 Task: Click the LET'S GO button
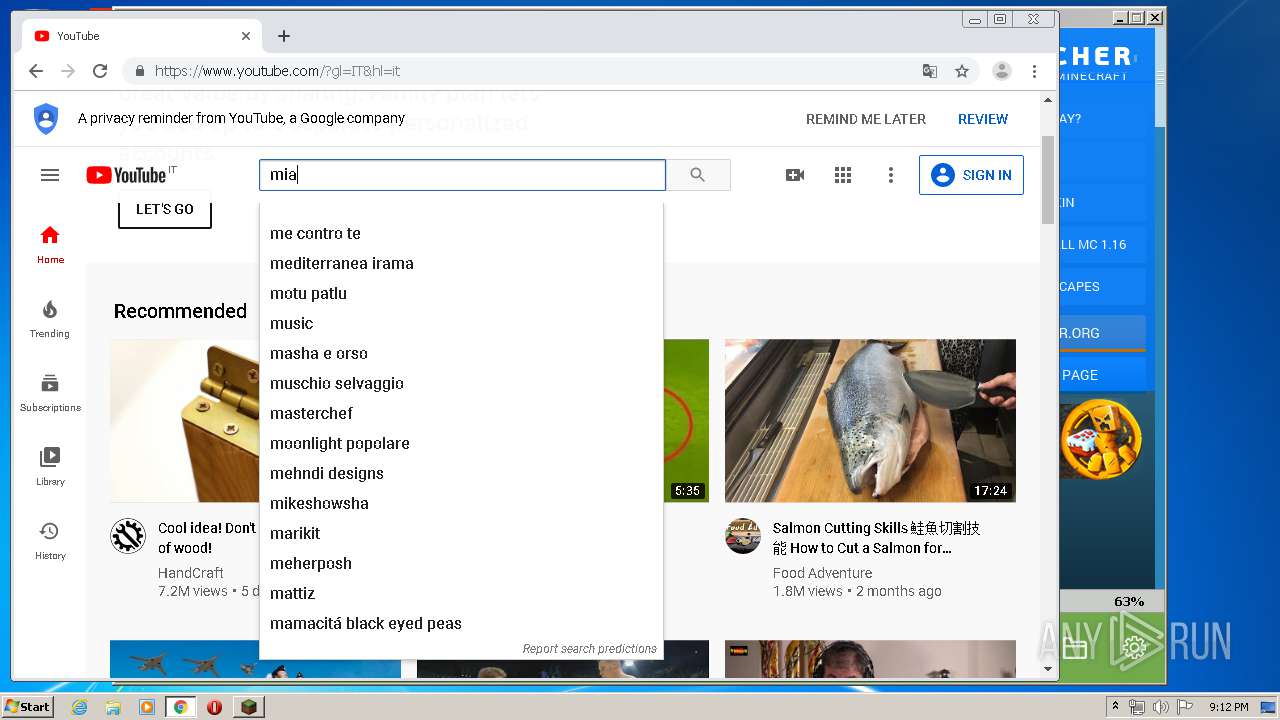tap(165, 209)
